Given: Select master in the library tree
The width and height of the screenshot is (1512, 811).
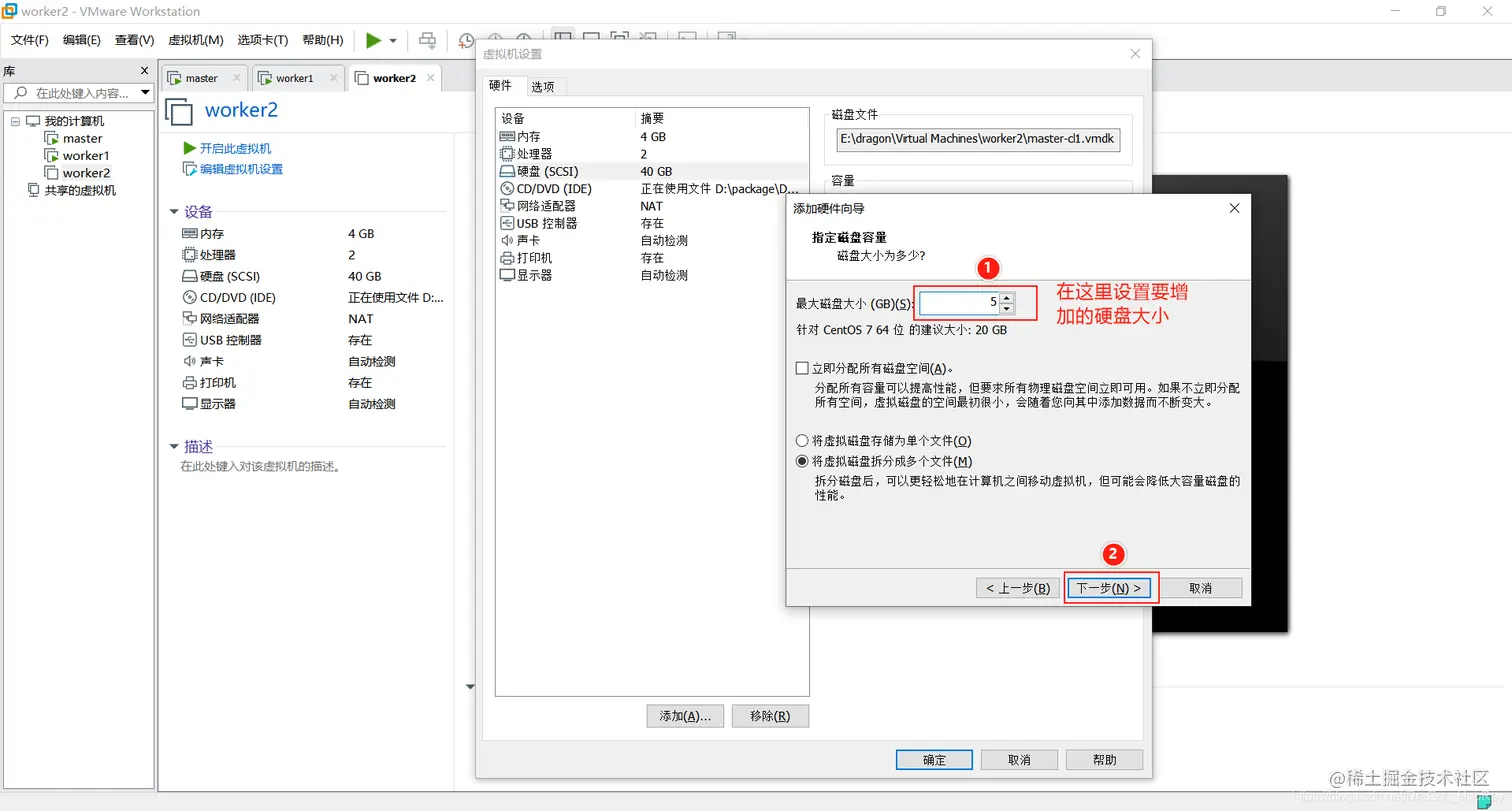Looking at the screenshot, I should (82, 139).
